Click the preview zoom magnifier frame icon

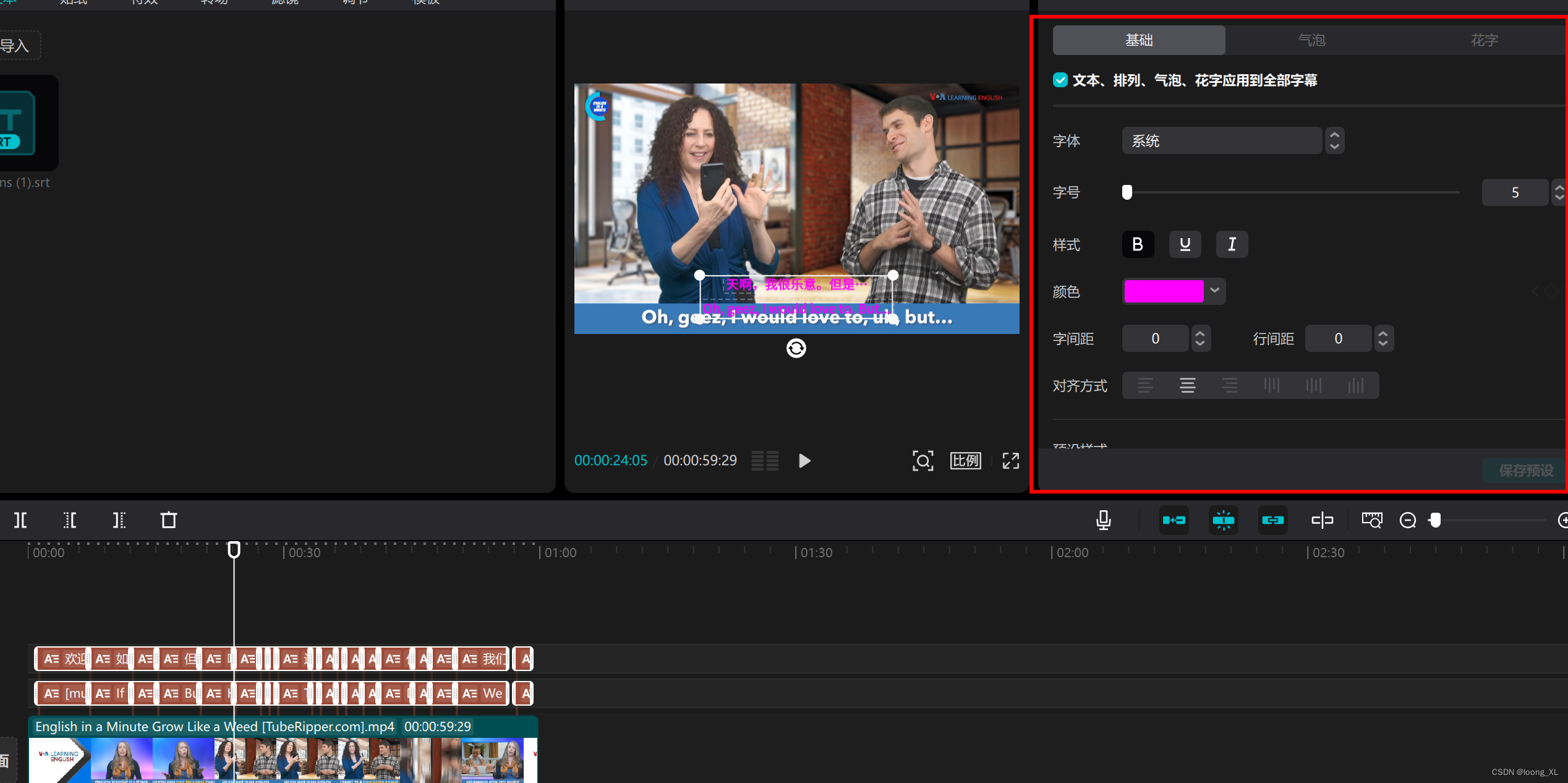tap(922, 461)
